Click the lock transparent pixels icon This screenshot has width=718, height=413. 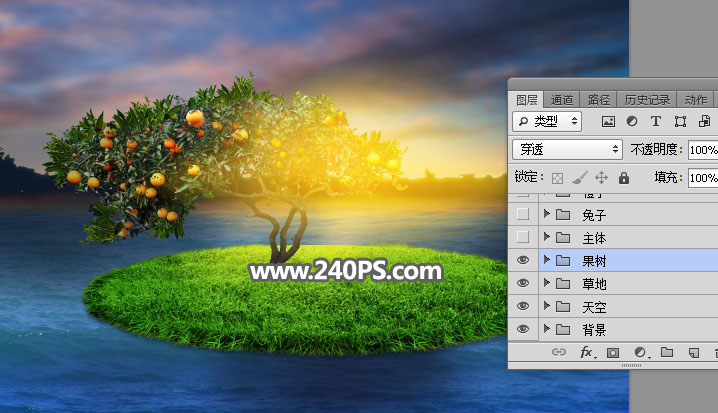pyautogui.click(x=558, y=178)
